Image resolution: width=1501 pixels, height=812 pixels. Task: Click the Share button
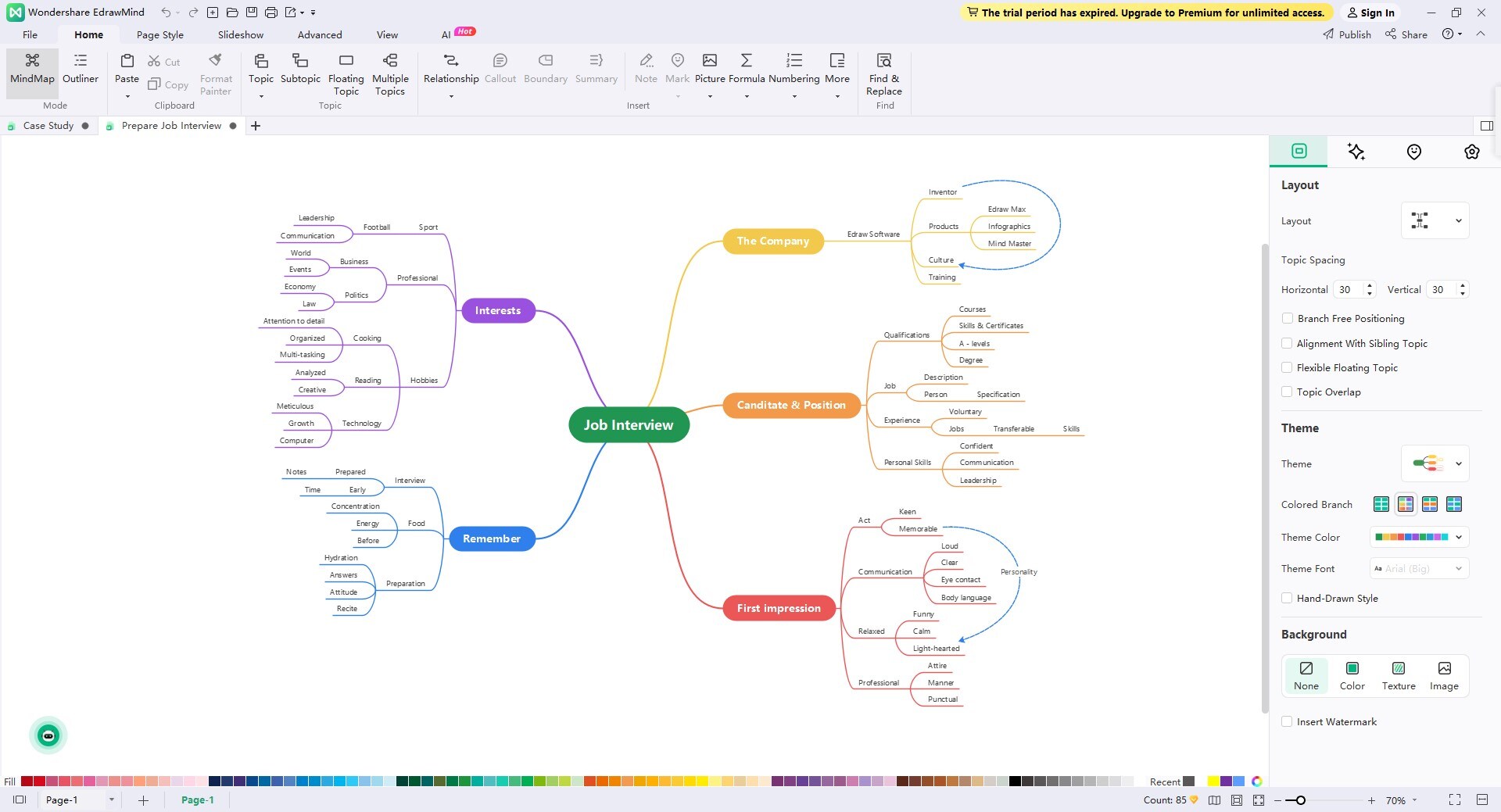click(1406, 34)
